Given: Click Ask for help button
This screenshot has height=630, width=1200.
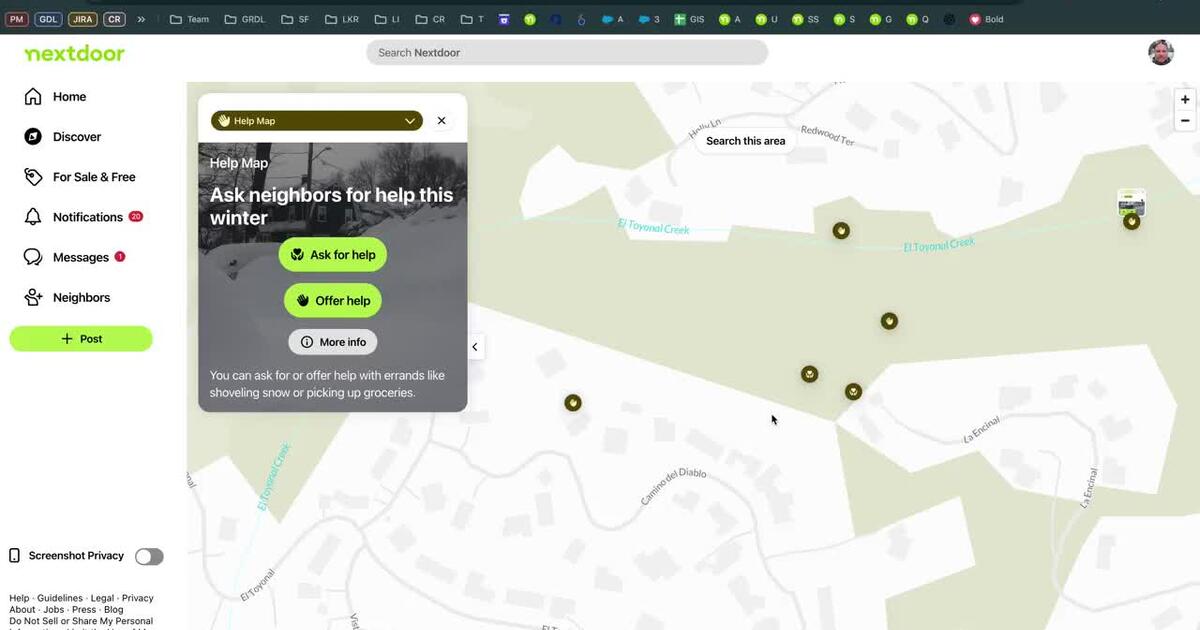Looking at the screenshot, I should pyautogui.click(x=332, y=255).
